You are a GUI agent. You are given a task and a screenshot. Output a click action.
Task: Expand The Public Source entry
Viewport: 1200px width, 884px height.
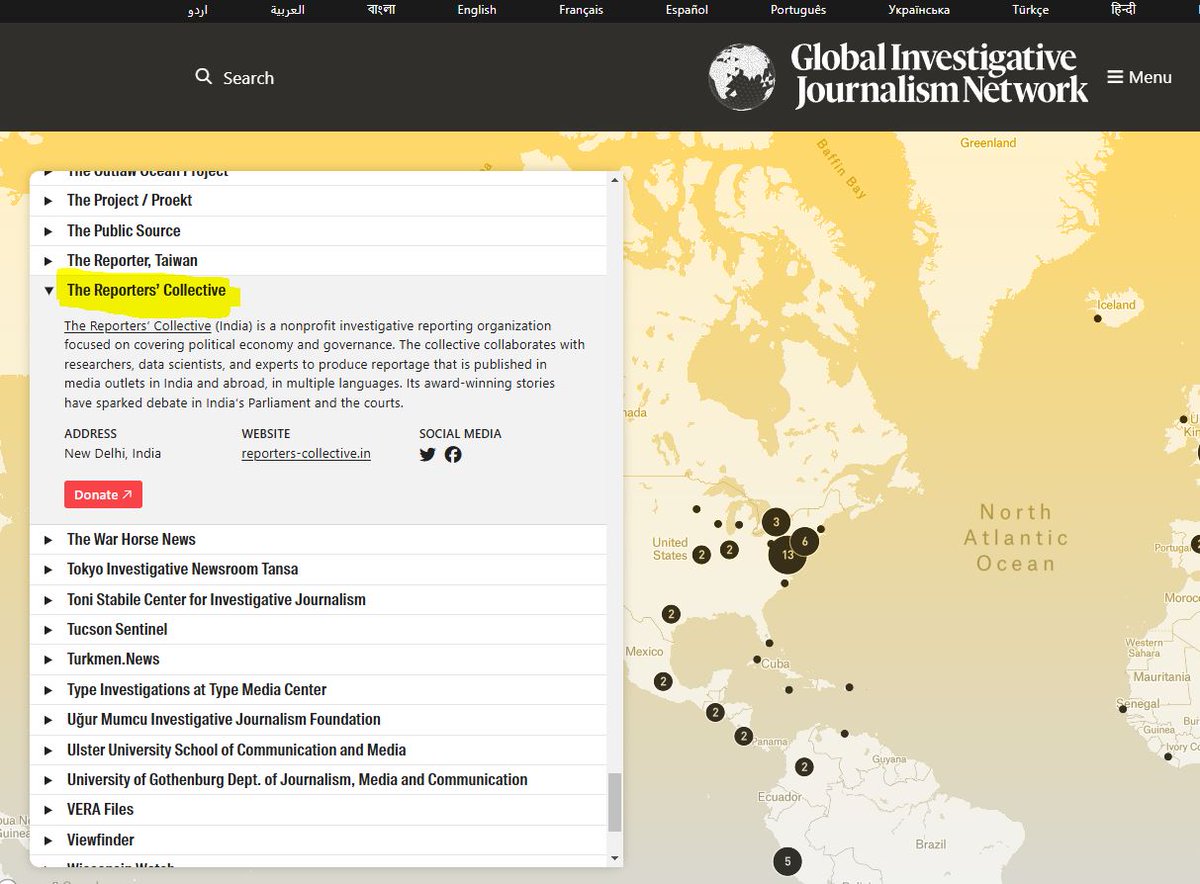pyautogui.click(x=318, y=230)
